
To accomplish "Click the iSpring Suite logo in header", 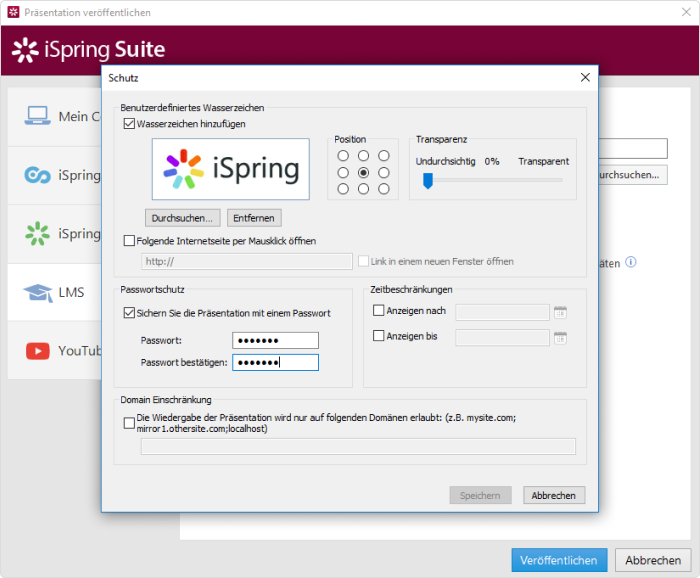I will [88, 50].
